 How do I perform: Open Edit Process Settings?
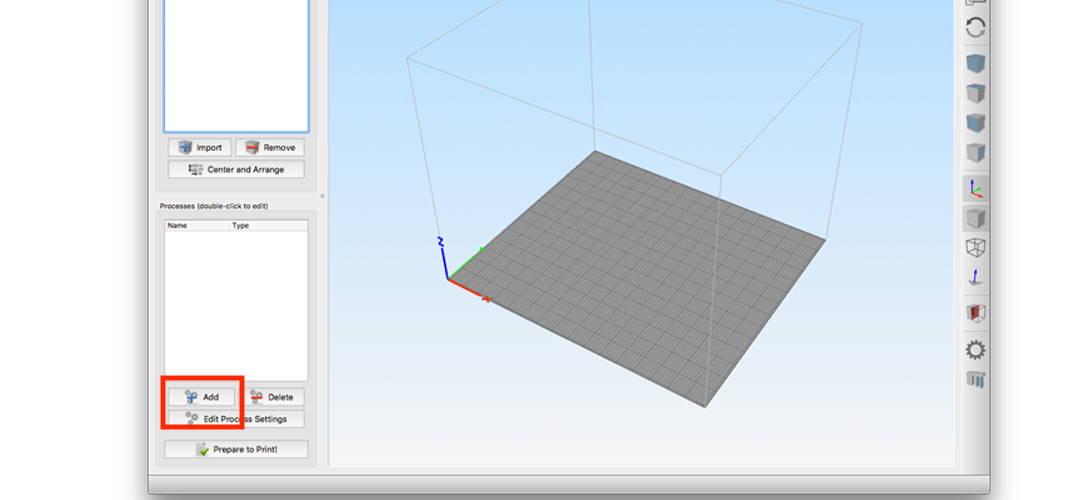point(235,419)
